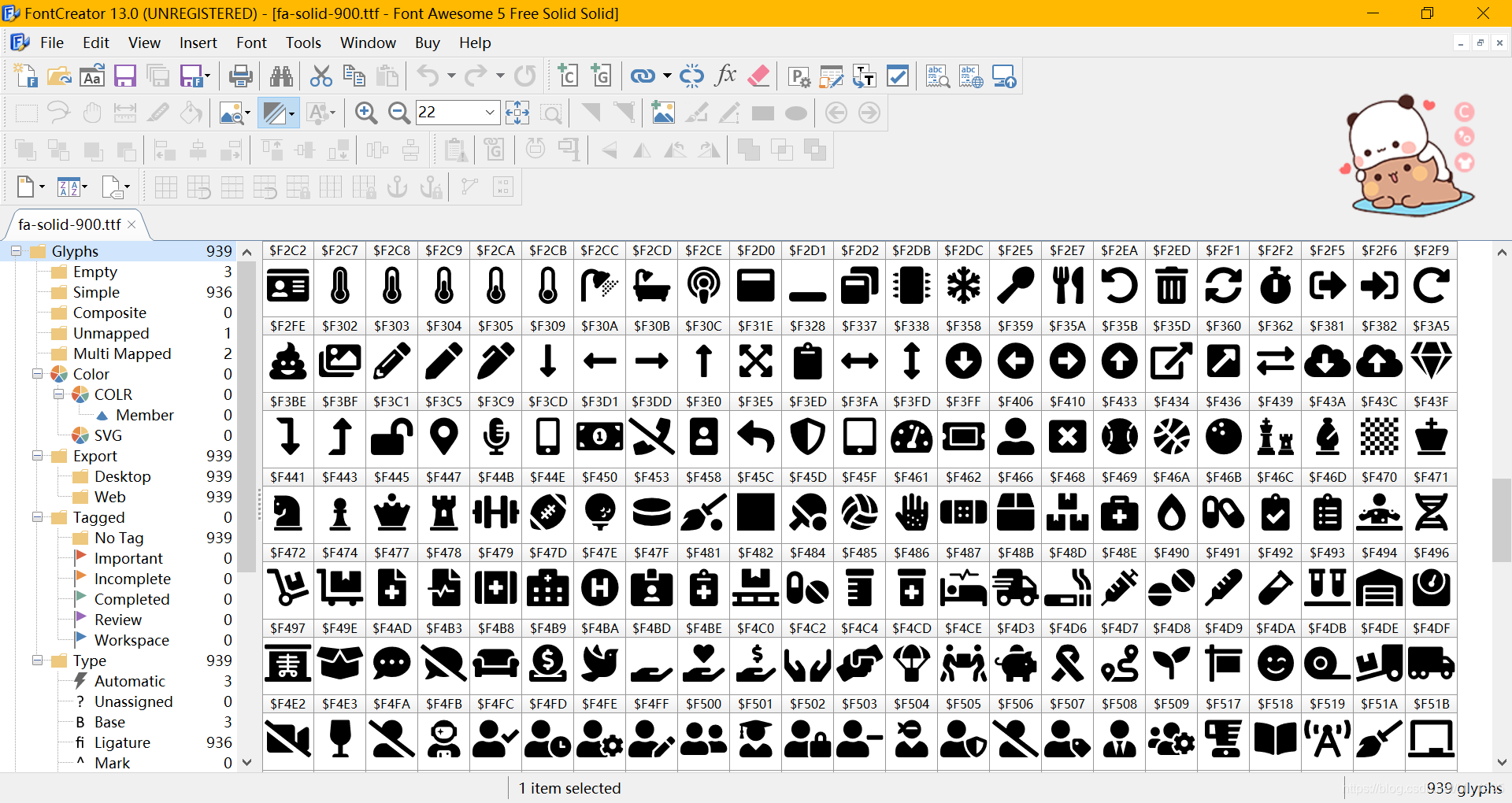Viewport: 1512px width, 803px height.
Task: Select the hourglass glyph $F471
Action: (x=1432, y=513)
